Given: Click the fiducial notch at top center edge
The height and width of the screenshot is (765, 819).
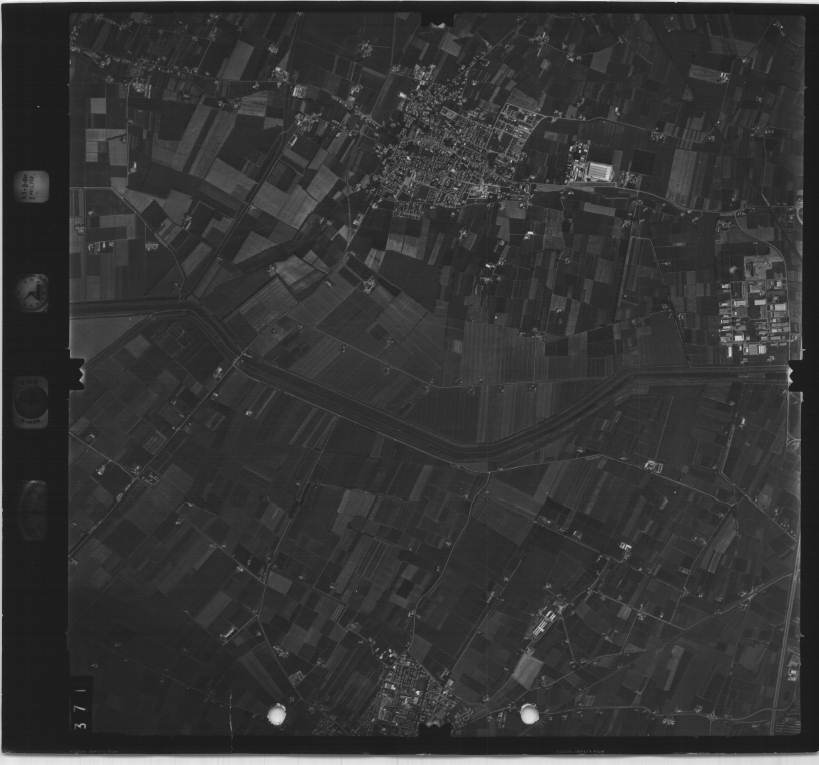Looking at the screenshot, I should (437, 19).
